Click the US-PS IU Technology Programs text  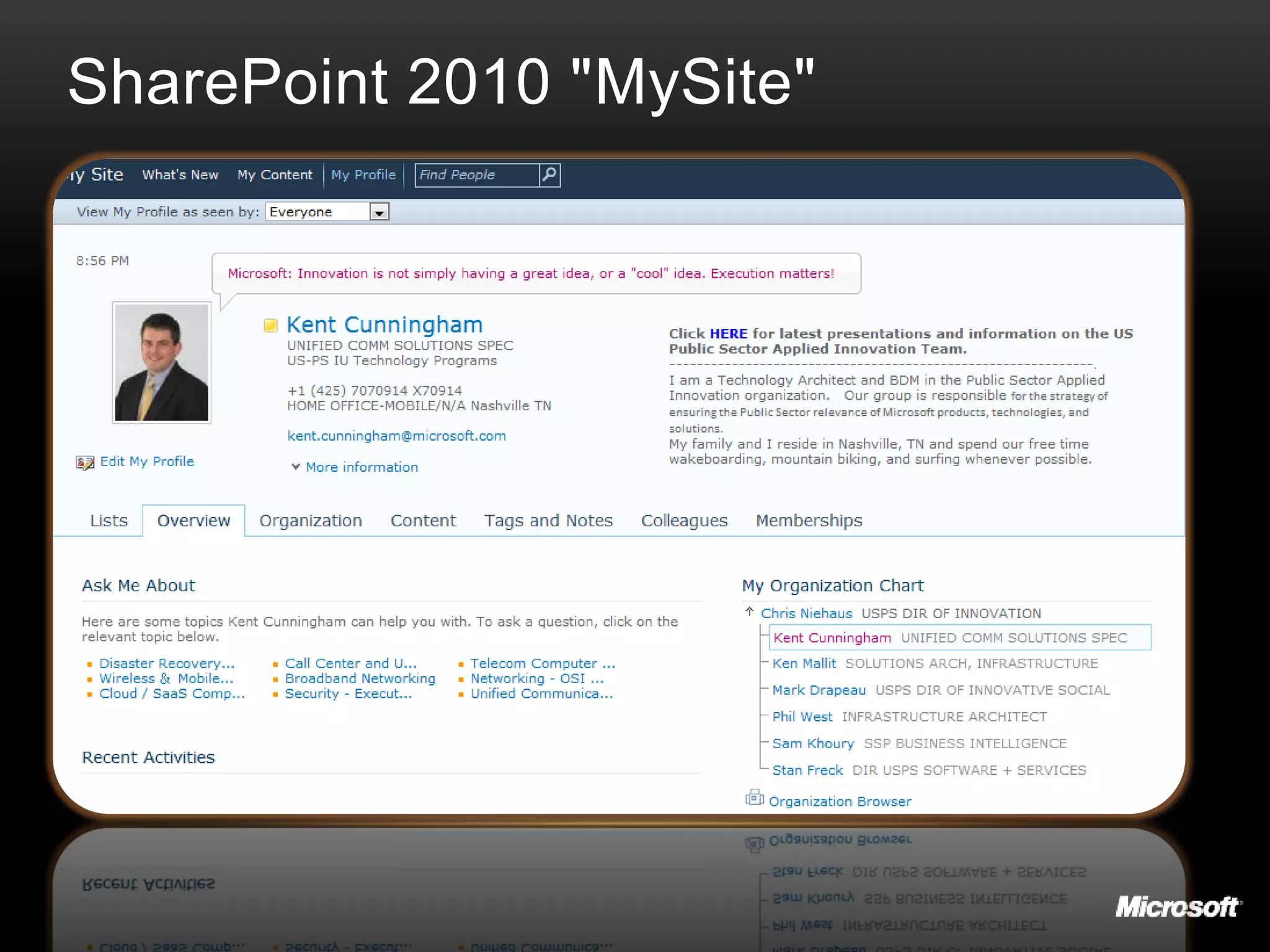392,361
